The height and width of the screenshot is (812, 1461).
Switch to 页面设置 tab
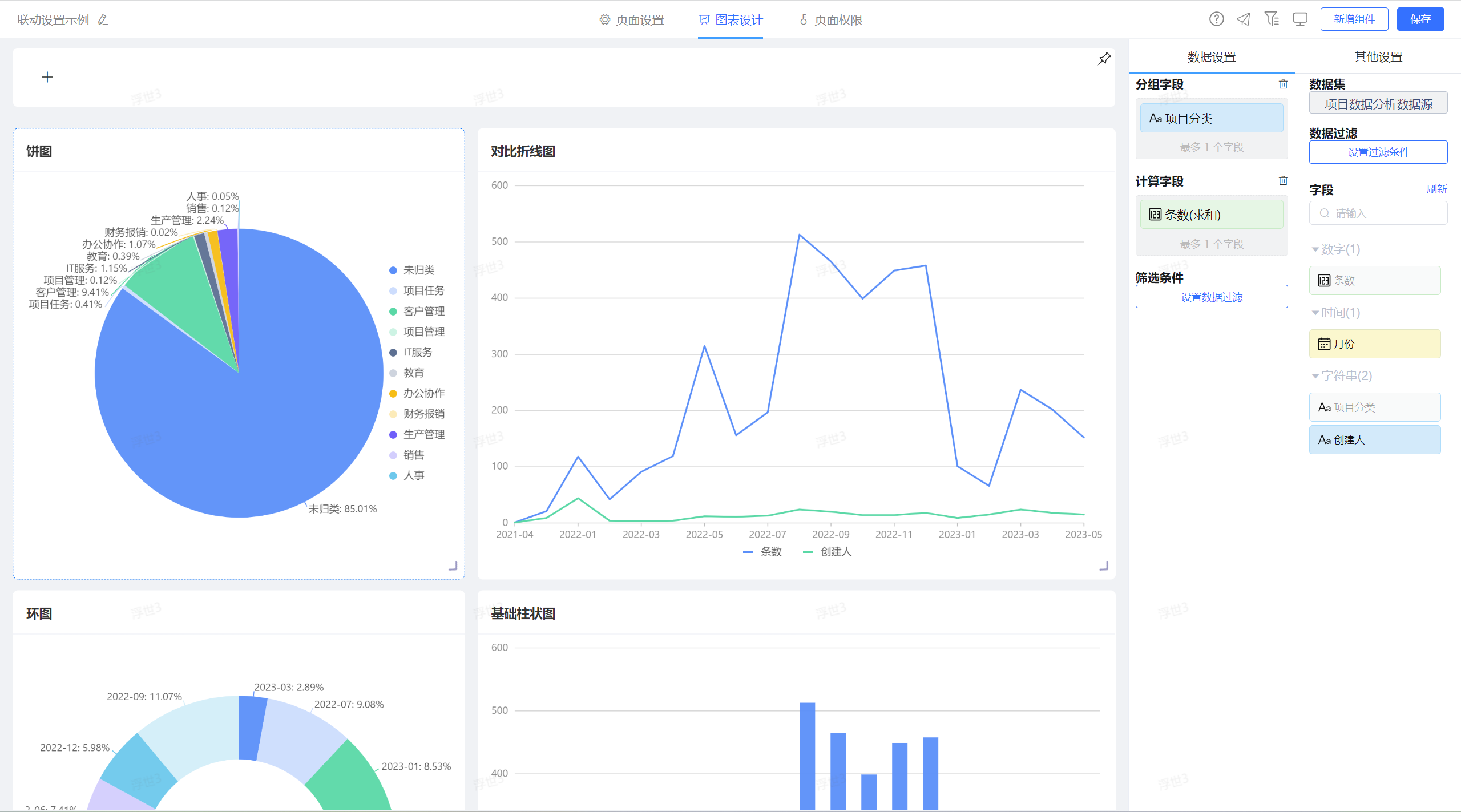632,20
